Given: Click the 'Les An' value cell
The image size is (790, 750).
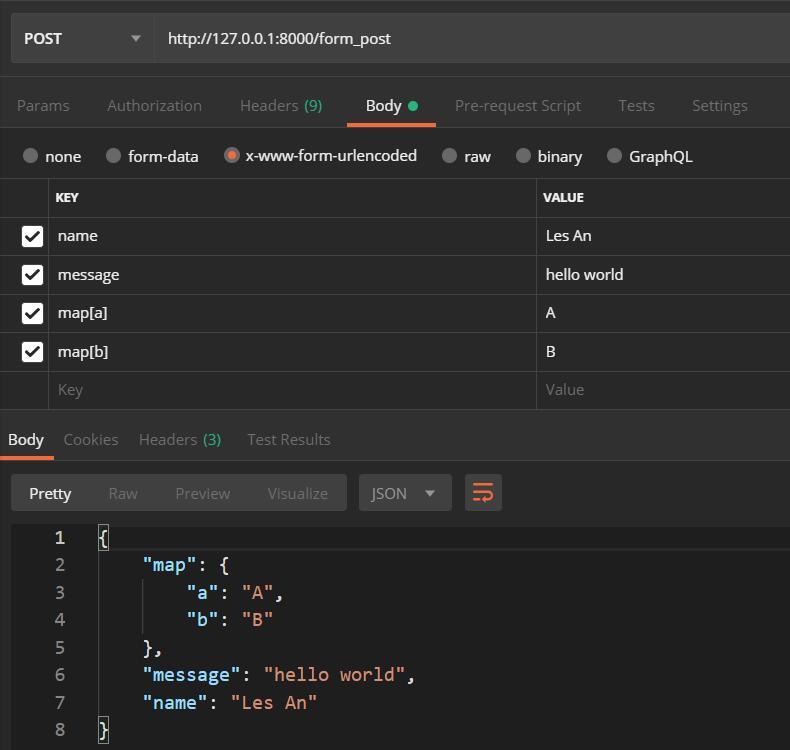Looking at the screenshot, I should [x=663, y=236].
